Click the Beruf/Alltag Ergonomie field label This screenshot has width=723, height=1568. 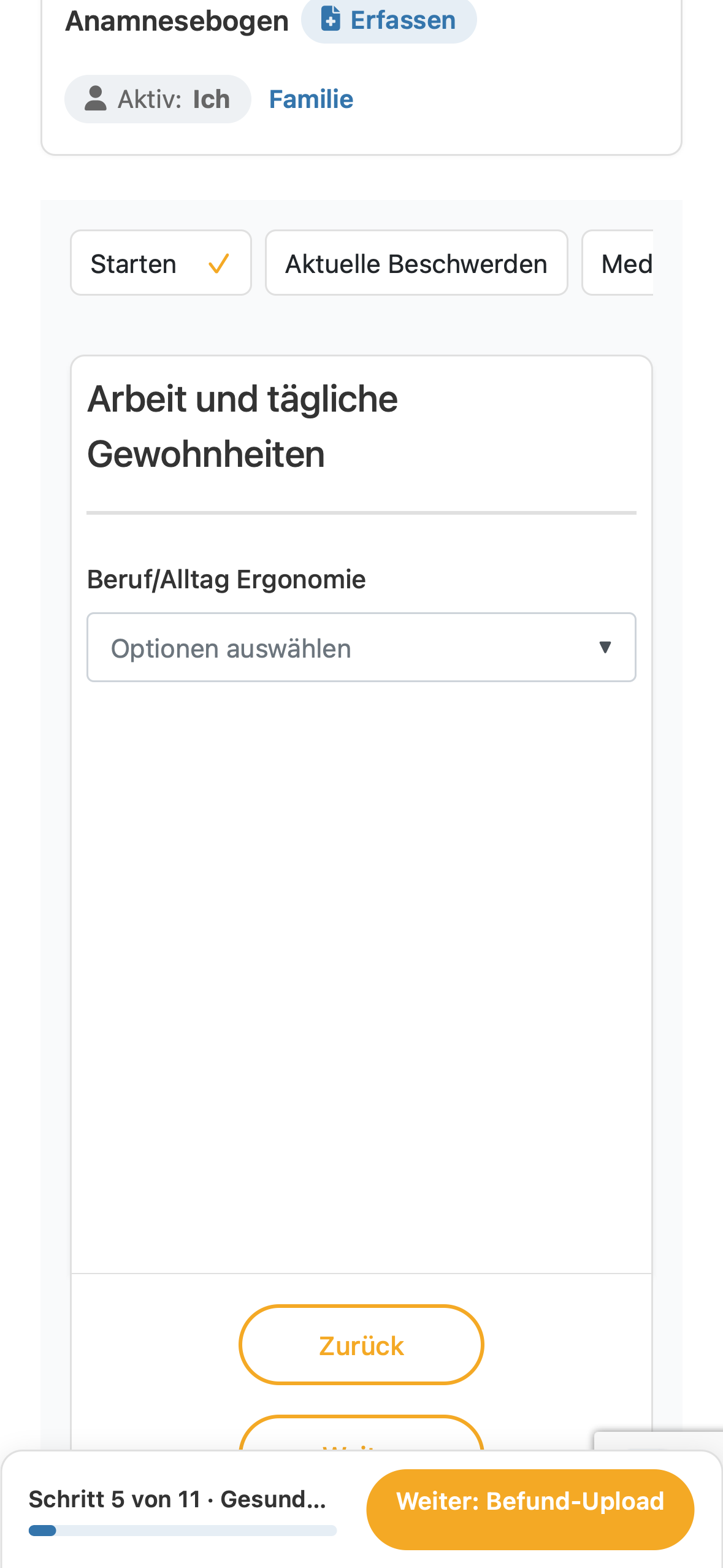pyautogui.click(x=226, y=579)
